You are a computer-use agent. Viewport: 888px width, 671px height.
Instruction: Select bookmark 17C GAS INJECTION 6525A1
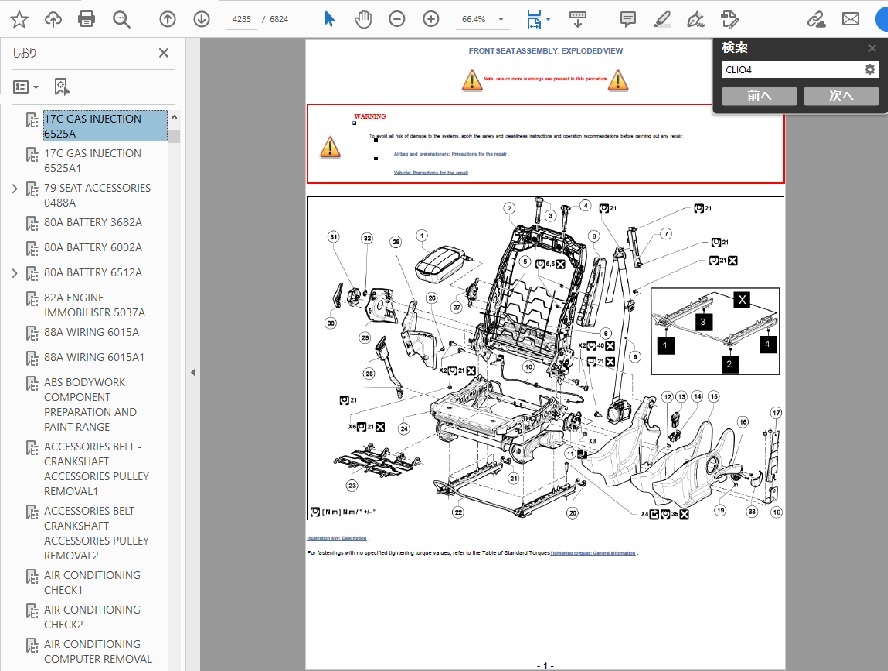[x=93, y=160]
